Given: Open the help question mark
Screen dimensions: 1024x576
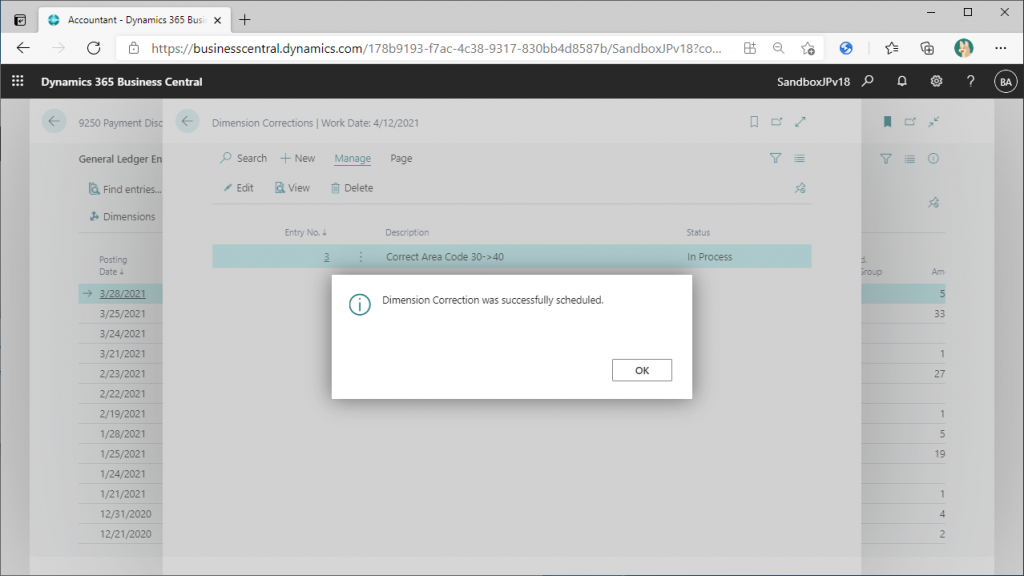Looking at the screenshot, I should click(x=970, y=81).
